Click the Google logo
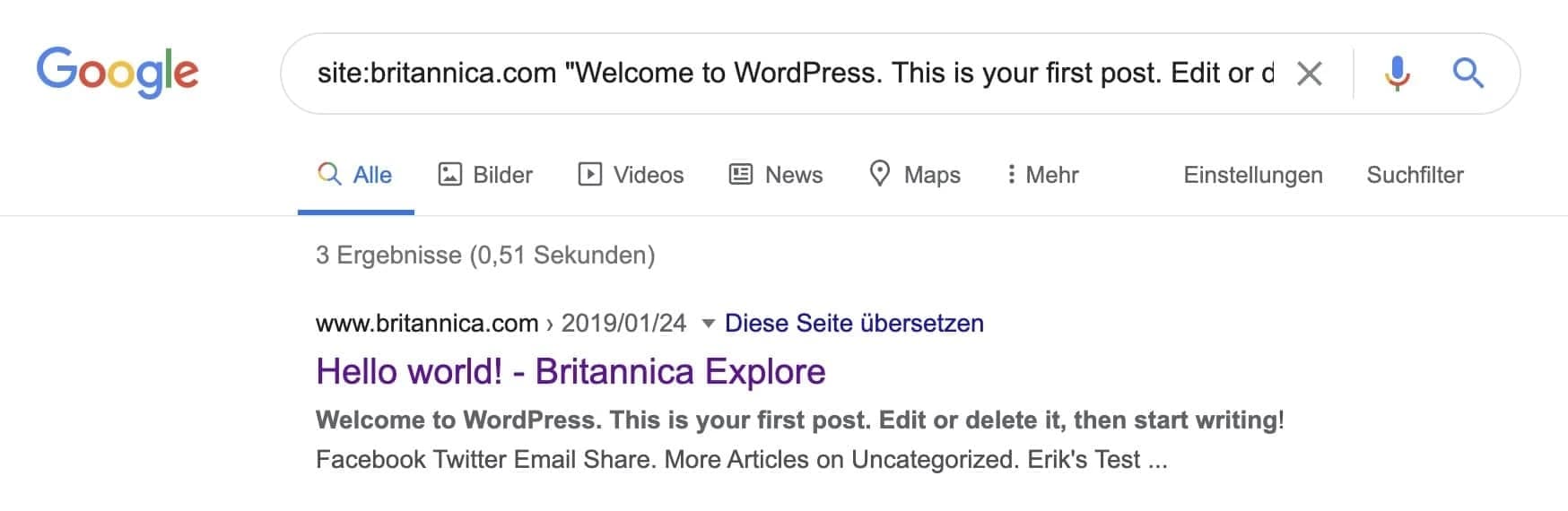This screenshot has width=1568, height=511. point(118,72)
